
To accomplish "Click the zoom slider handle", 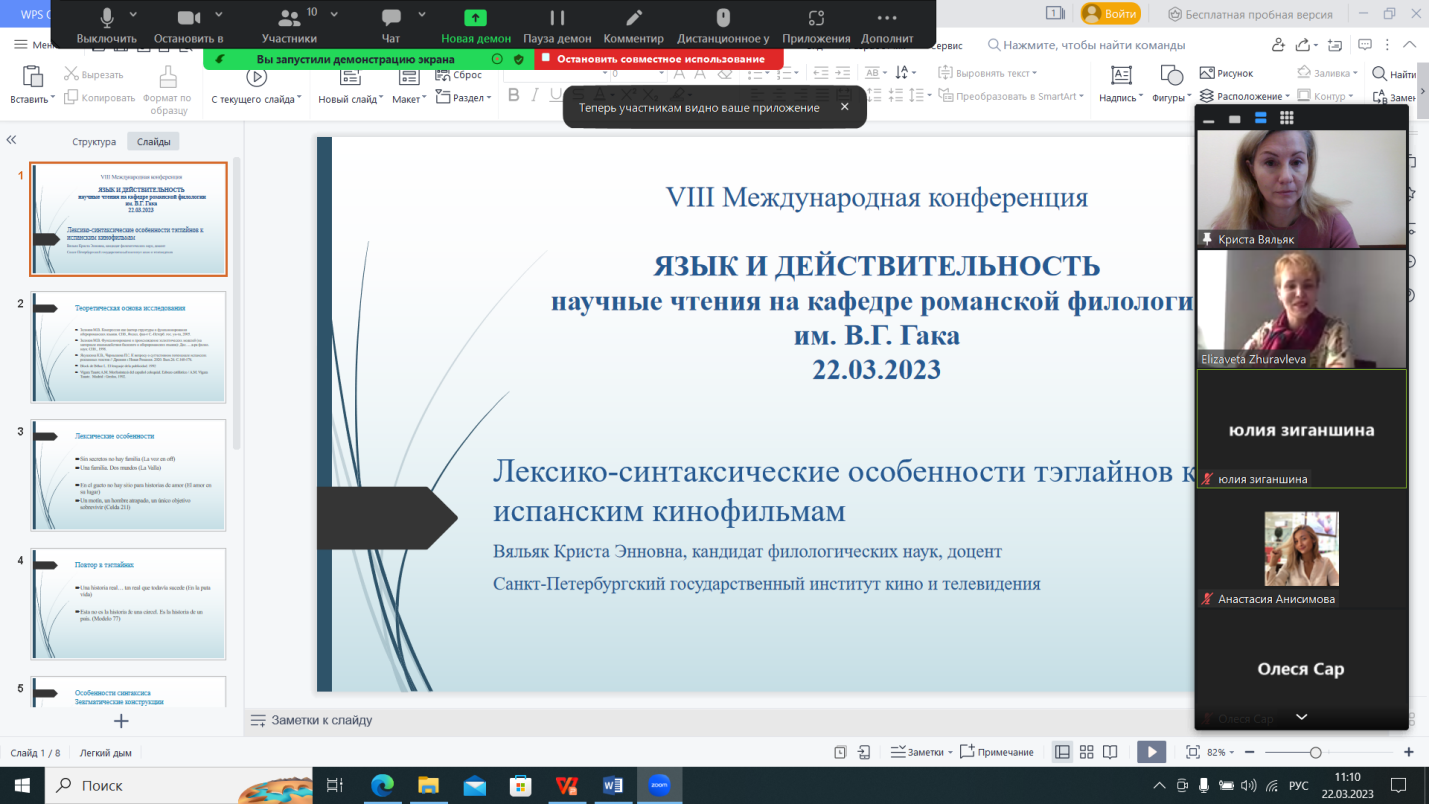I will [1316, 752].
